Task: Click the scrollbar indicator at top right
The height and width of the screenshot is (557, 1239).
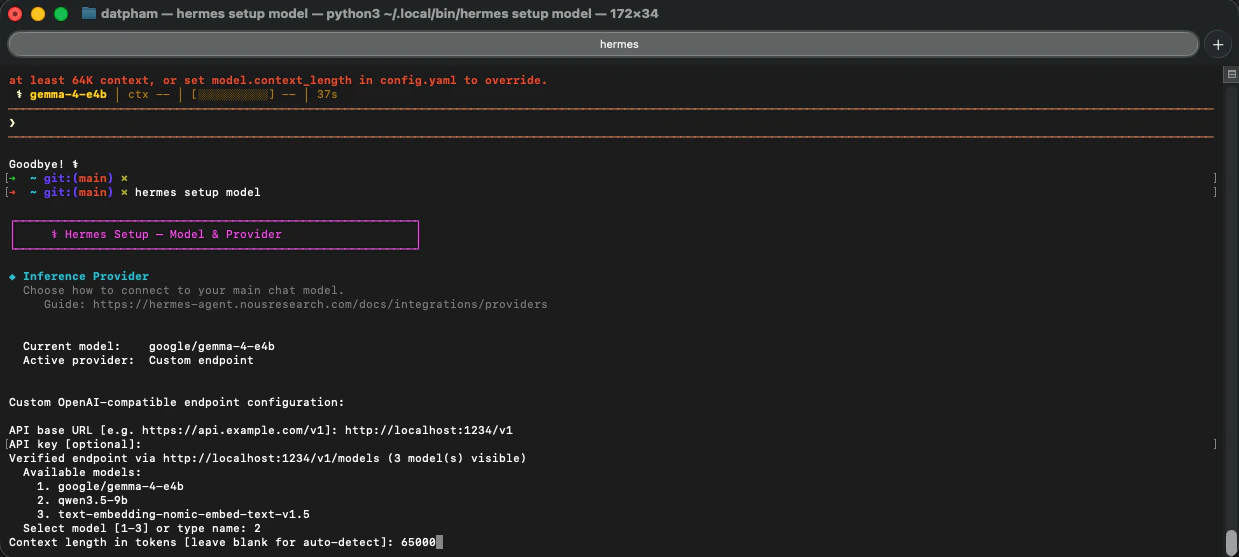Action: [x=1231, y=75]
